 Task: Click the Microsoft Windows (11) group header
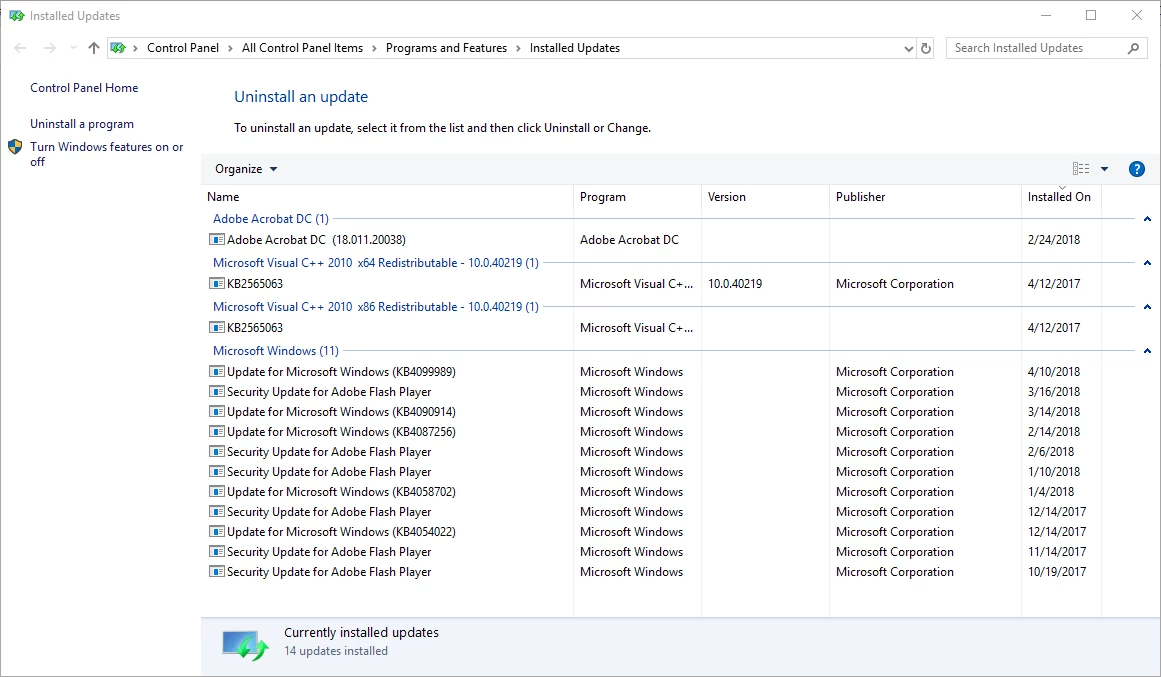click(275, 350)
